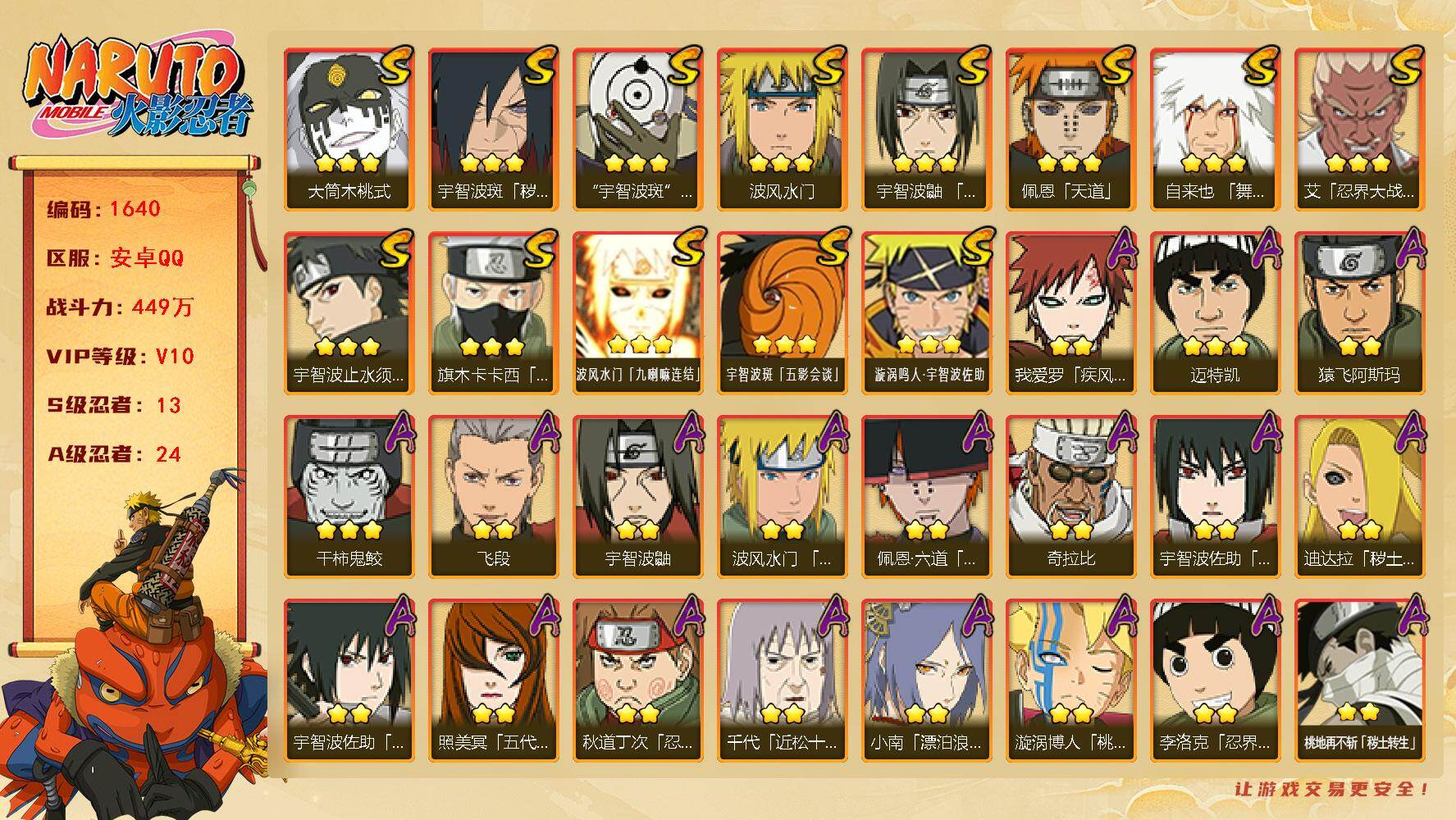
Task: Click the 波风水门「九喇嘛连结」 card
Action: 637,313
